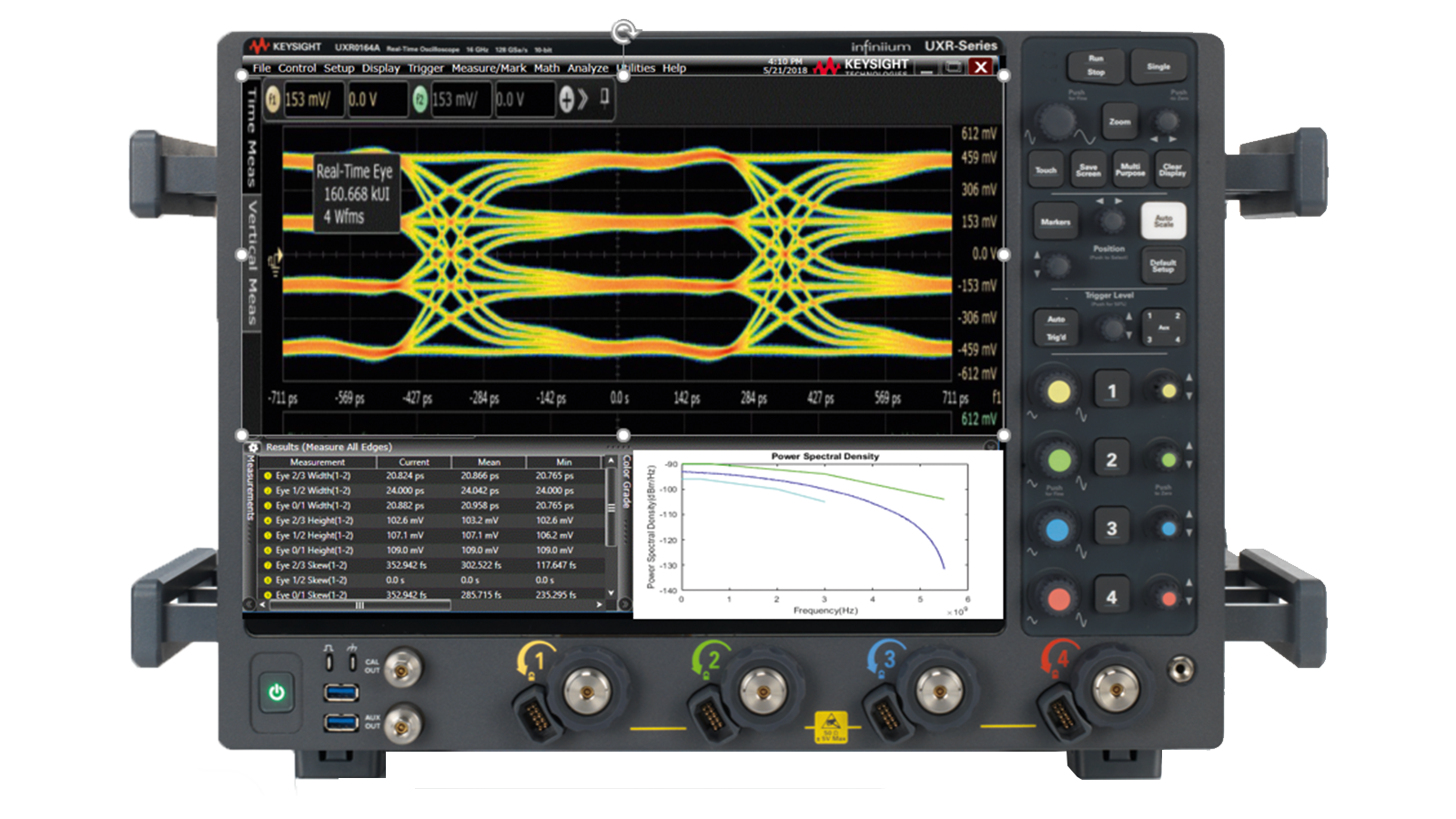Viewport: 1456px width, 819px height.
Task: Click the Auto Trig'd trigger button
Action: pyautogui.click(x=1056, y=328)
